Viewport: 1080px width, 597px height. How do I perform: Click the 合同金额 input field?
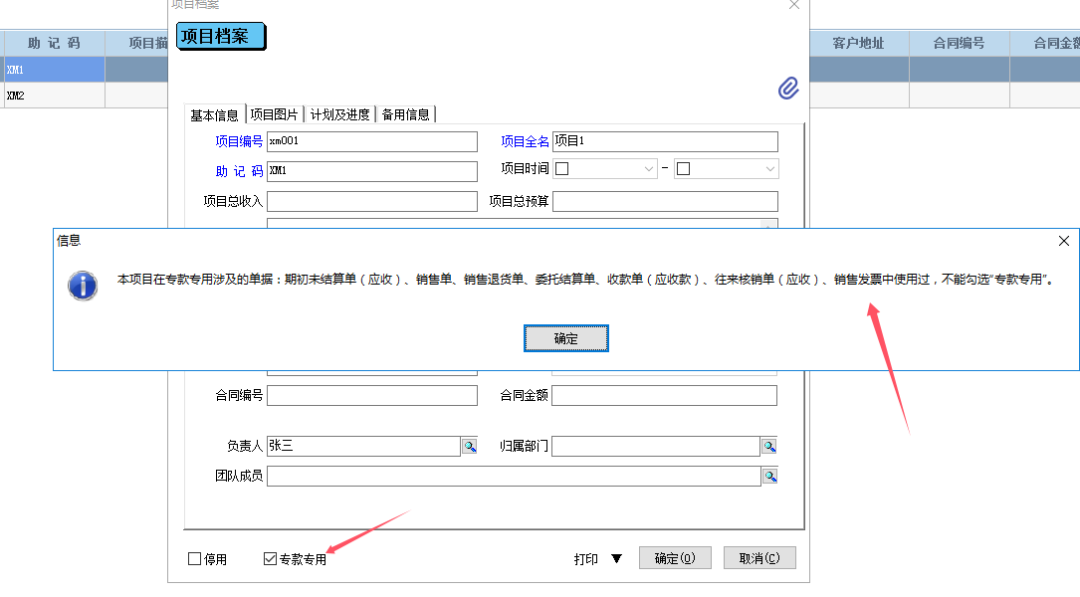click(x=665, y=395)
